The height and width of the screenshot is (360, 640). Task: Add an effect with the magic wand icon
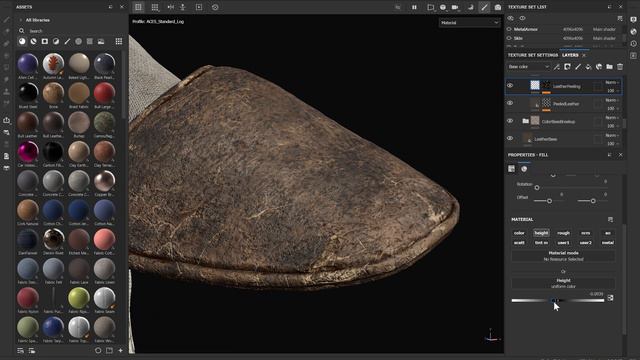coord(557,67)
